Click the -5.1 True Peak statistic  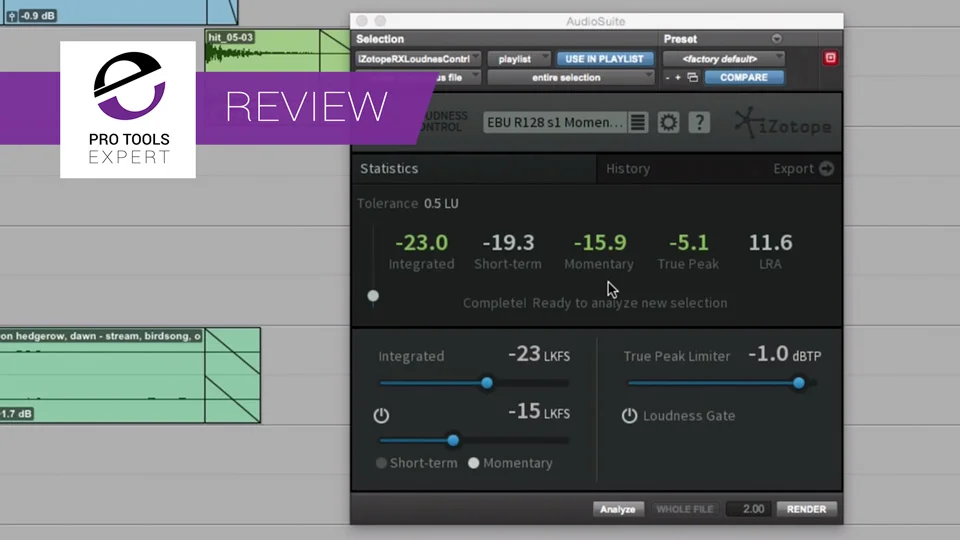(689, 243)
